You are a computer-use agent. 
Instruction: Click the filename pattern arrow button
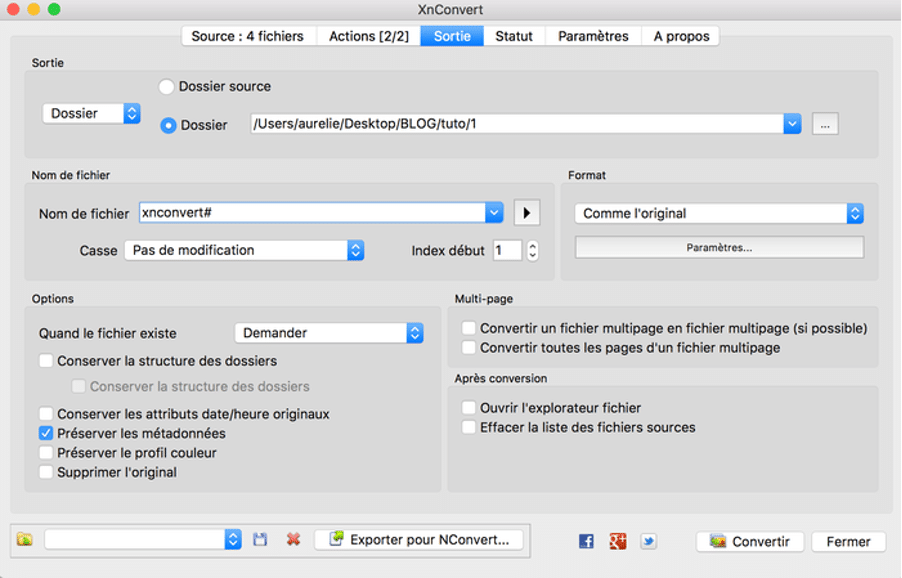pos(526,213)
